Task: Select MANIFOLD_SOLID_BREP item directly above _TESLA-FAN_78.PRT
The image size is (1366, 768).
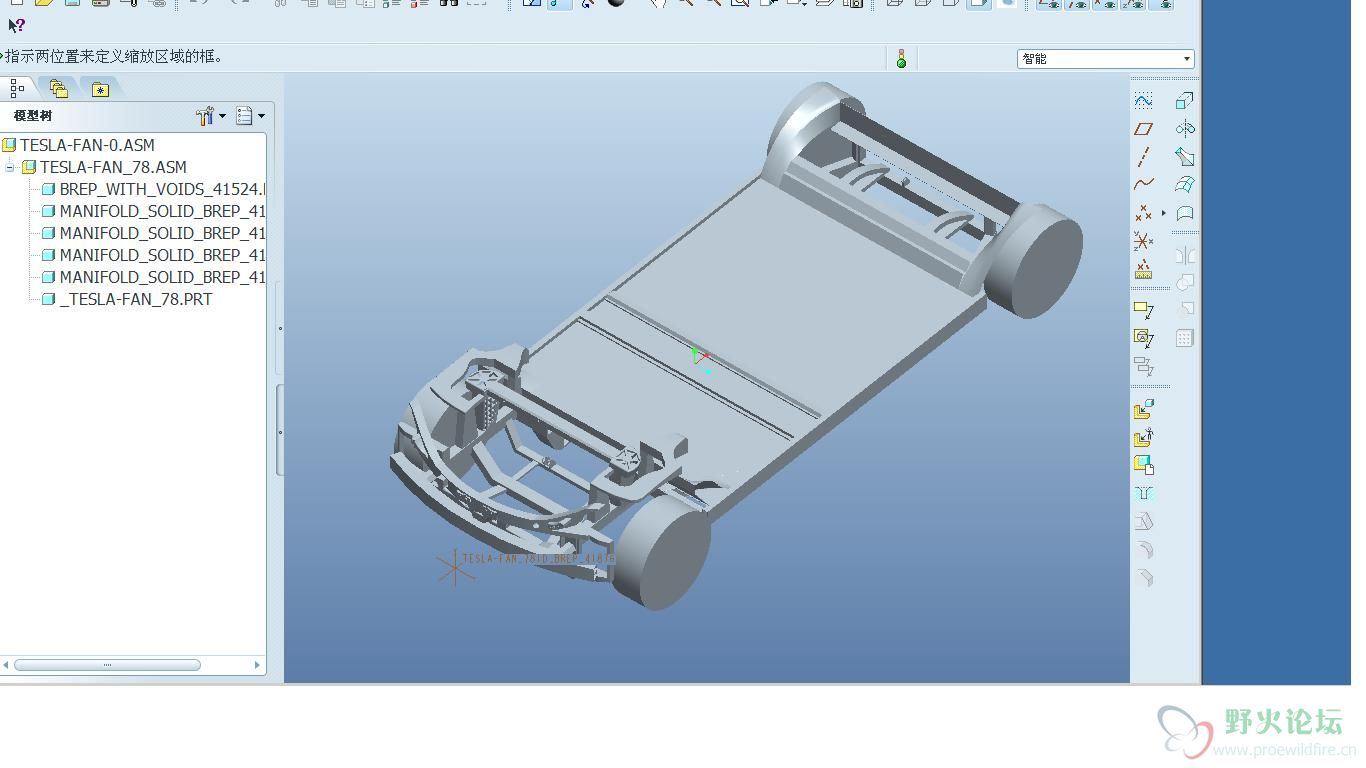Action: tap(162, 277)
